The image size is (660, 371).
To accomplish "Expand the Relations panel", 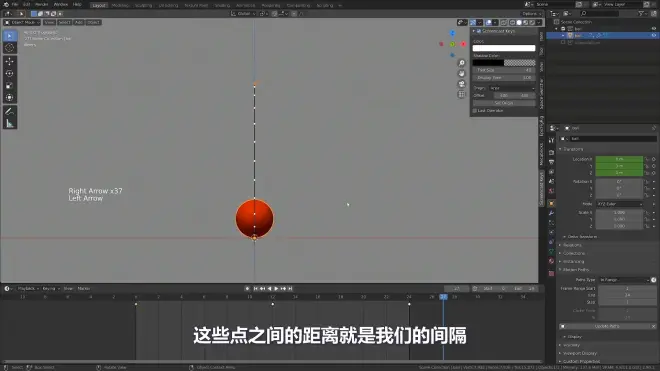I will (x=572, y=245).
